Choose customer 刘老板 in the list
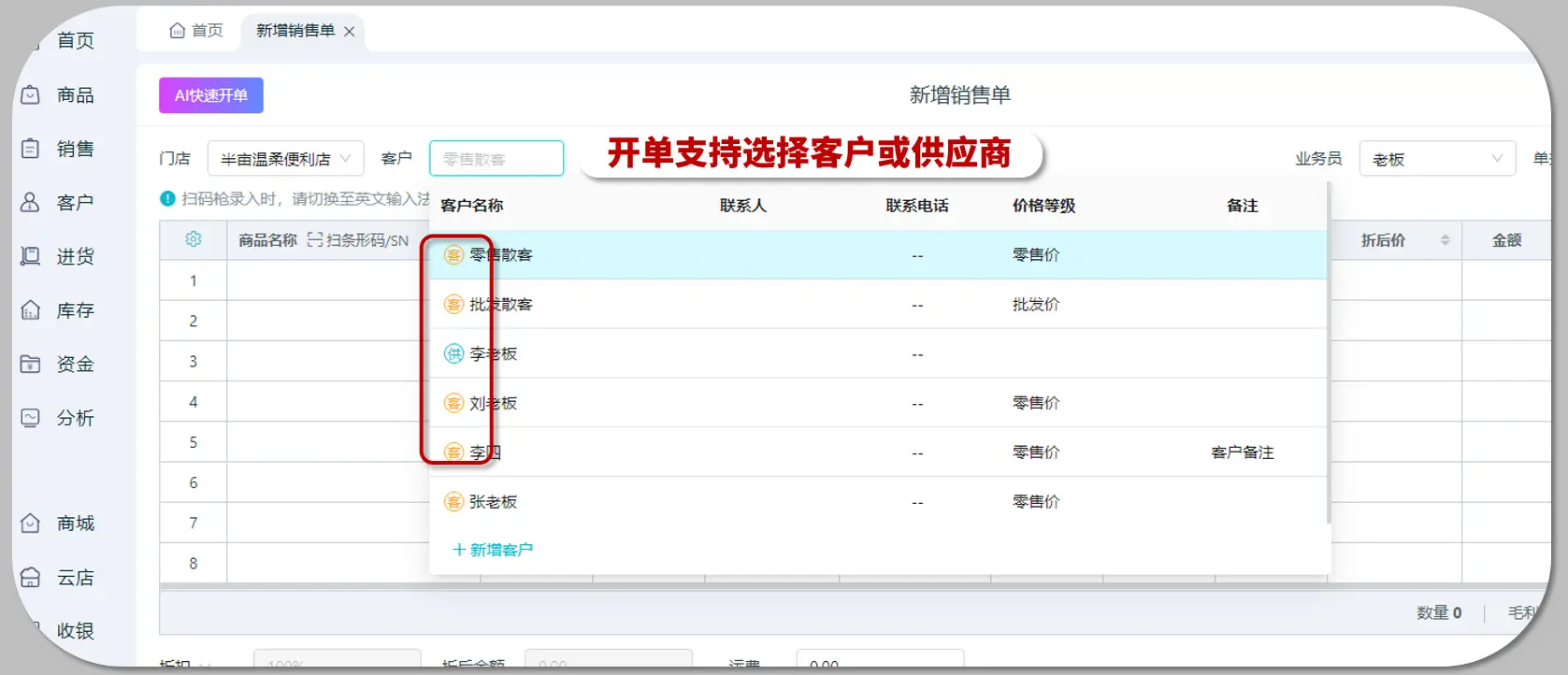 pos(878,403)
